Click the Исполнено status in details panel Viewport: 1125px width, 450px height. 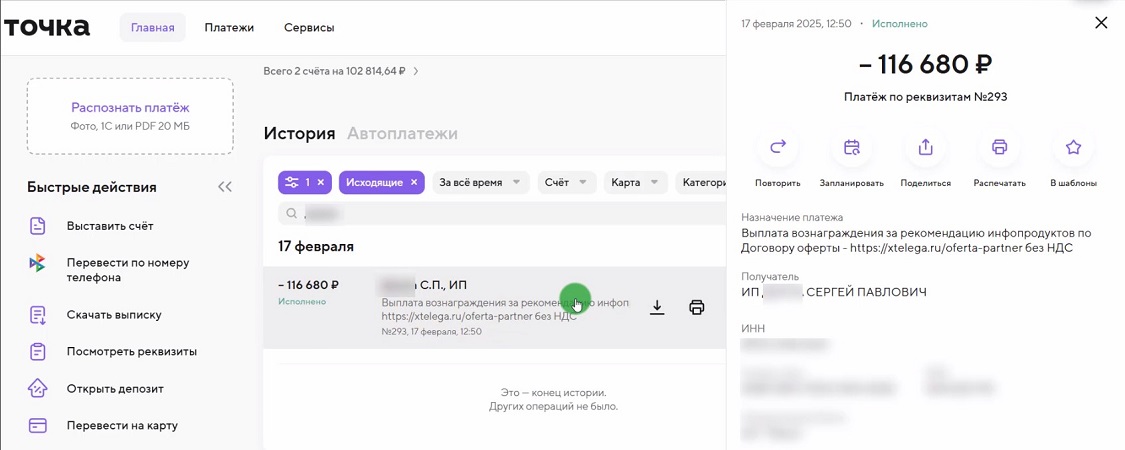pyautogui.click(x=900, y=24)
